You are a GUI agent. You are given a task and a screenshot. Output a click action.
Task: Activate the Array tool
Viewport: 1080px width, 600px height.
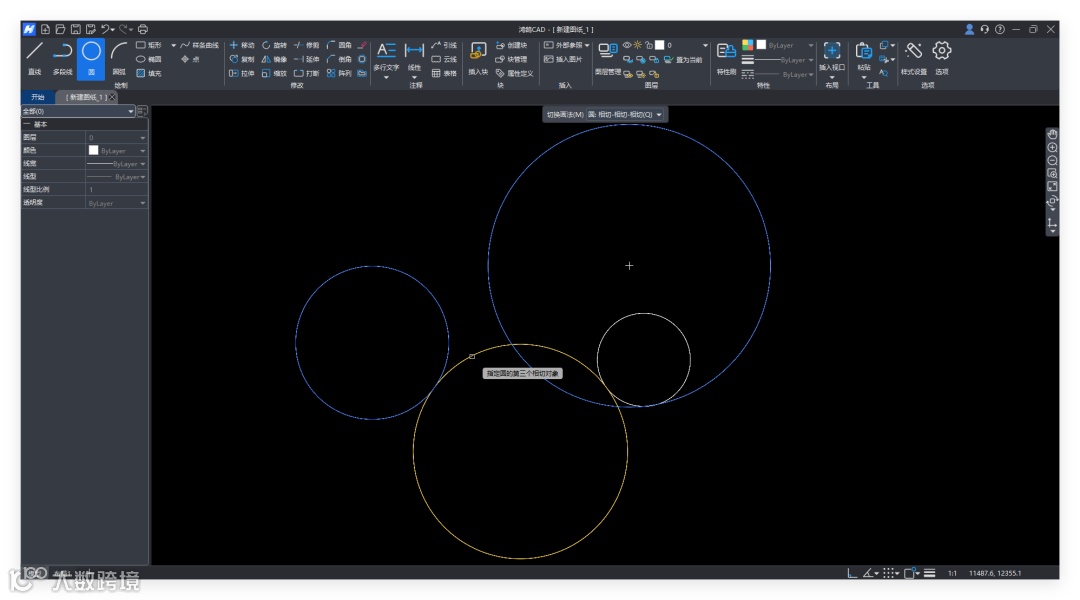tap(339, 73)
